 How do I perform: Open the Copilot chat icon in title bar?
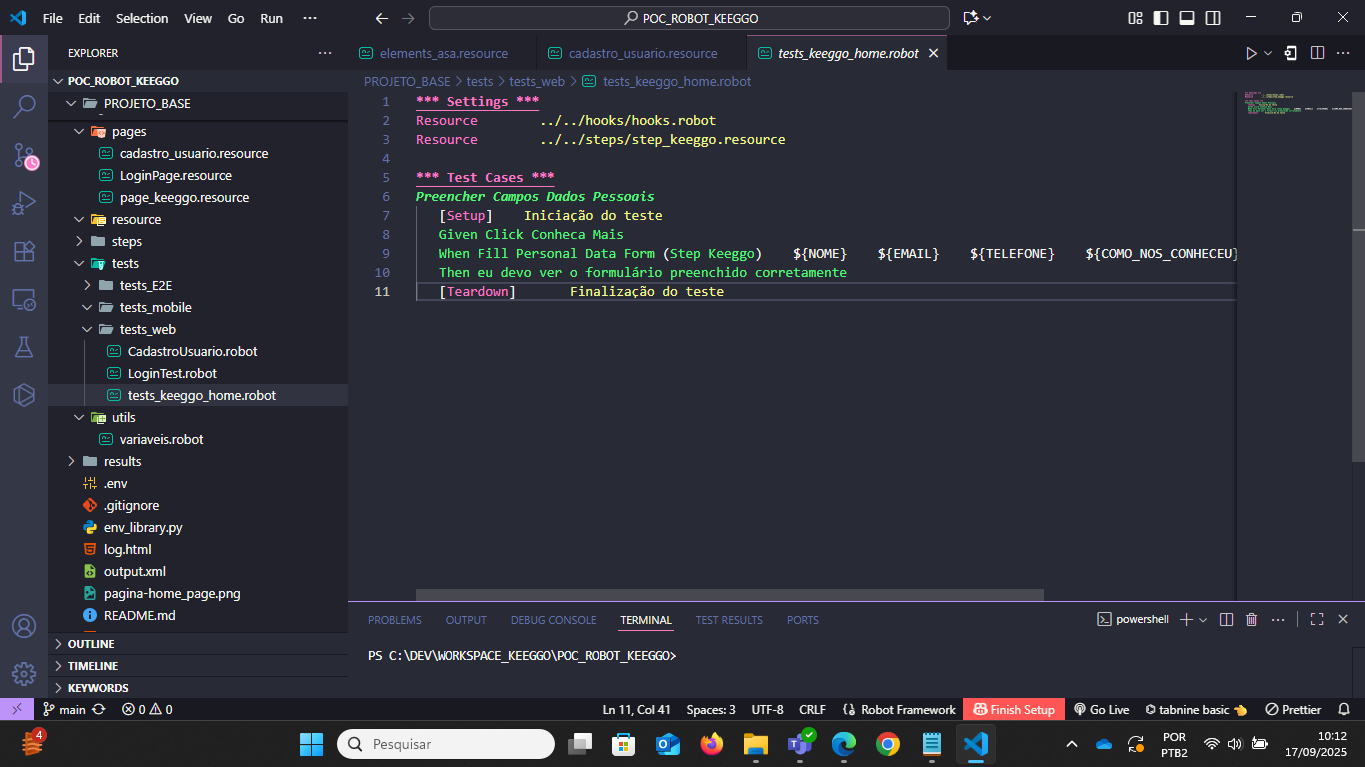pos(970,18)
